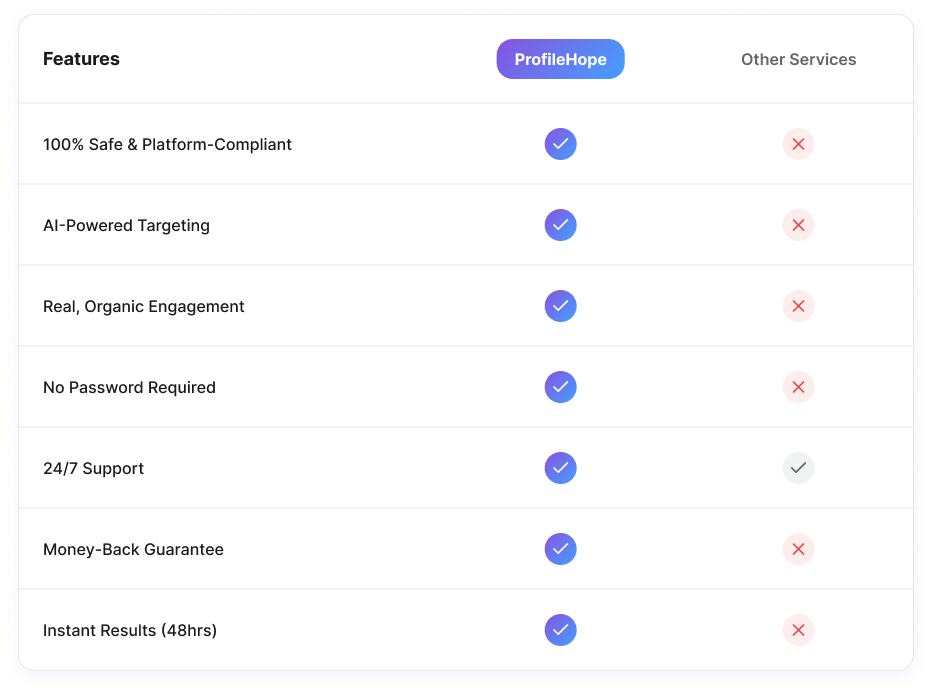Viewport: 932px width, 693px height.
Task: Click the ProfileHope gradient button
Action: coord(560,59)
